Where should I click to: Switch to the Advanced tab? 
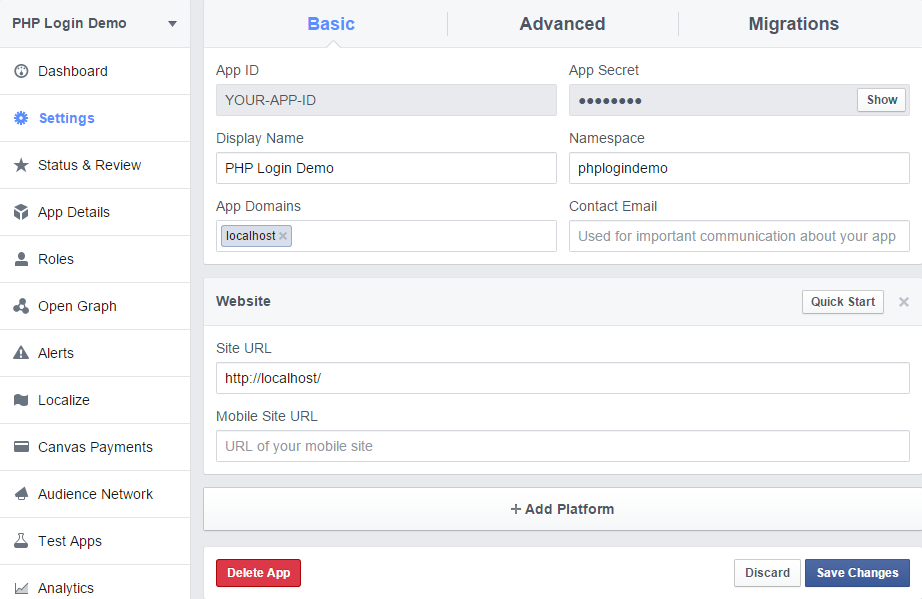point(562,24)
